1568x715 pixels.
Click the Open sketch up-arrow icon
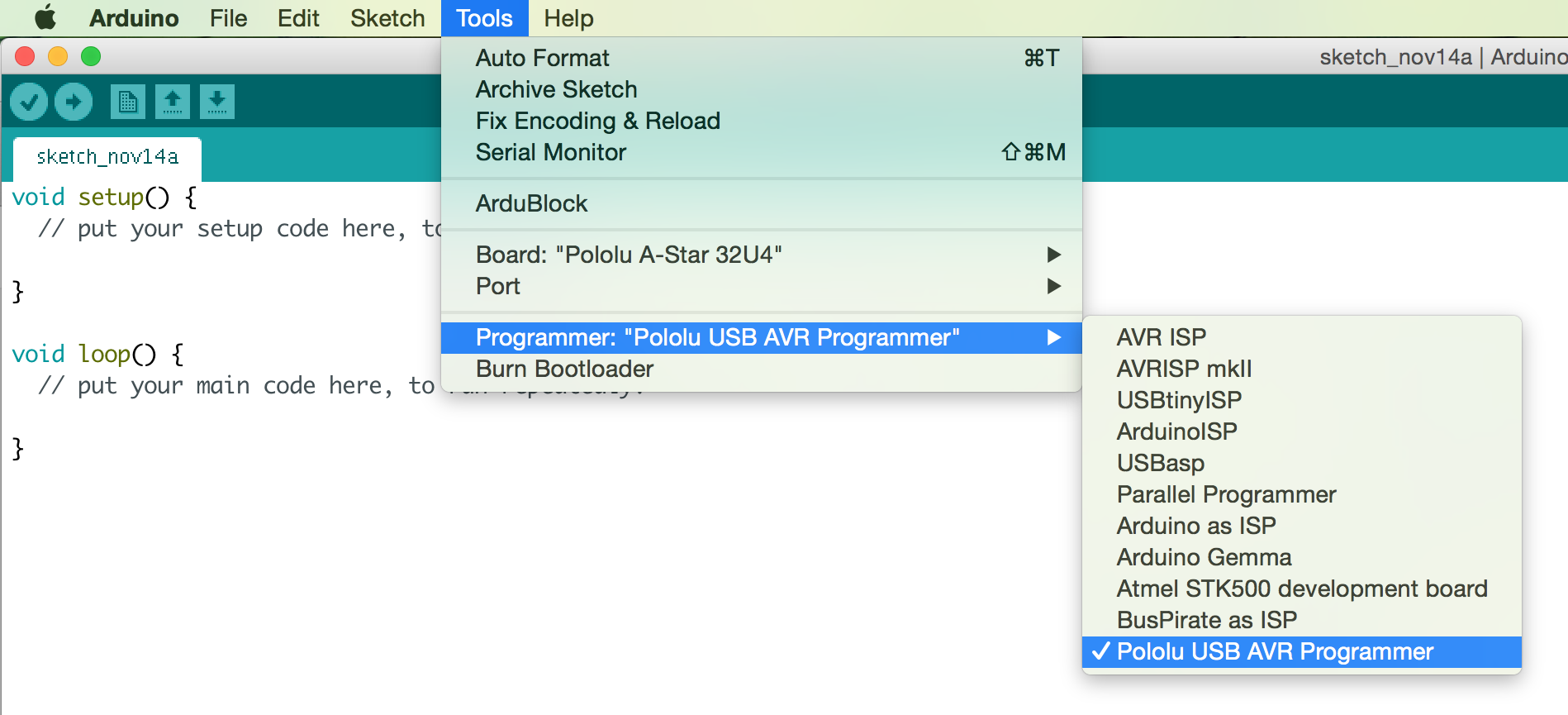coord(173,102)
